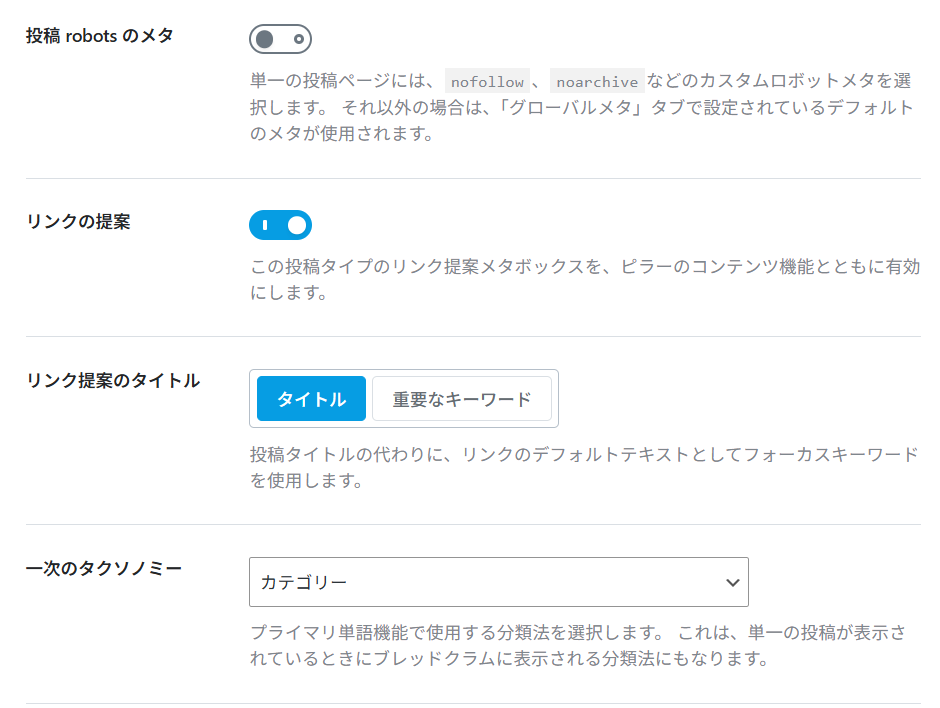
Task: Choose 重要なキーワード for link suggestion title
Action: [461, 399]
